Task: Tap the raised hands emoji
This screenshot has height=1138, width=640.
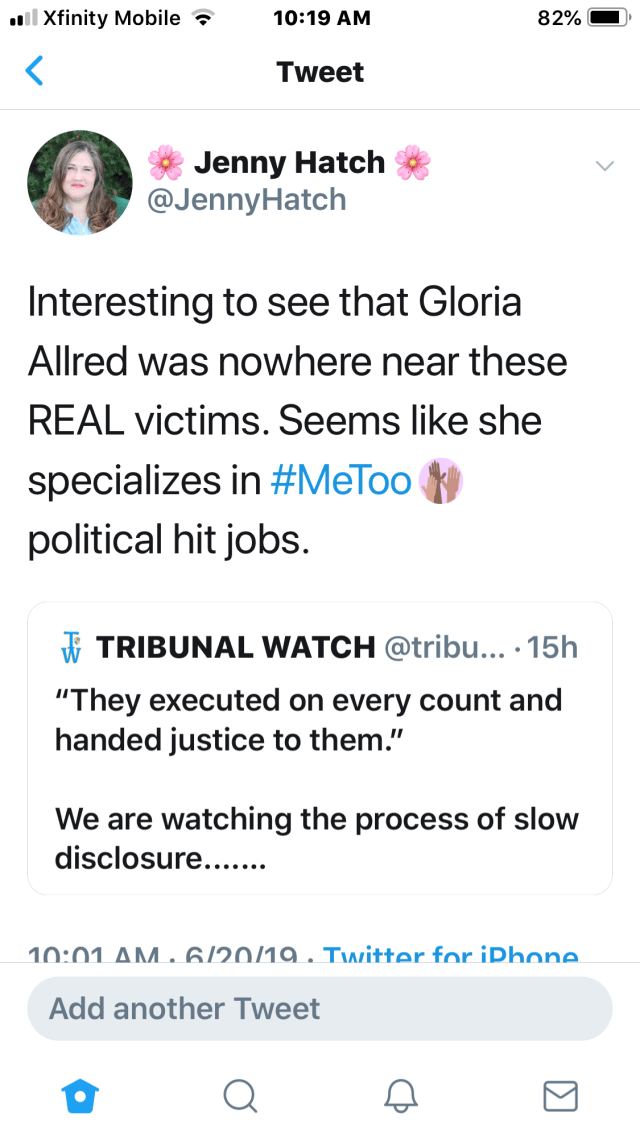Action: [x=441, y=482]
